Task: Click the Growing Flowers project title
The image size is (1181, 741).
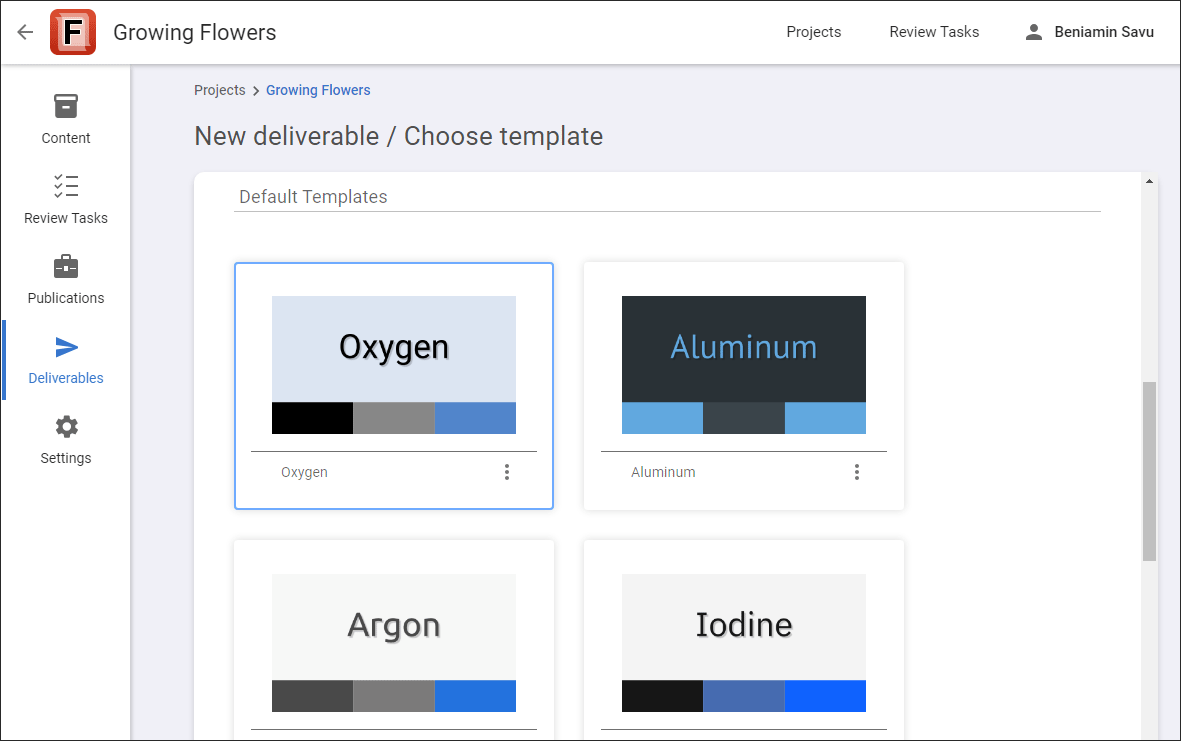Action: tap(194, 32)
